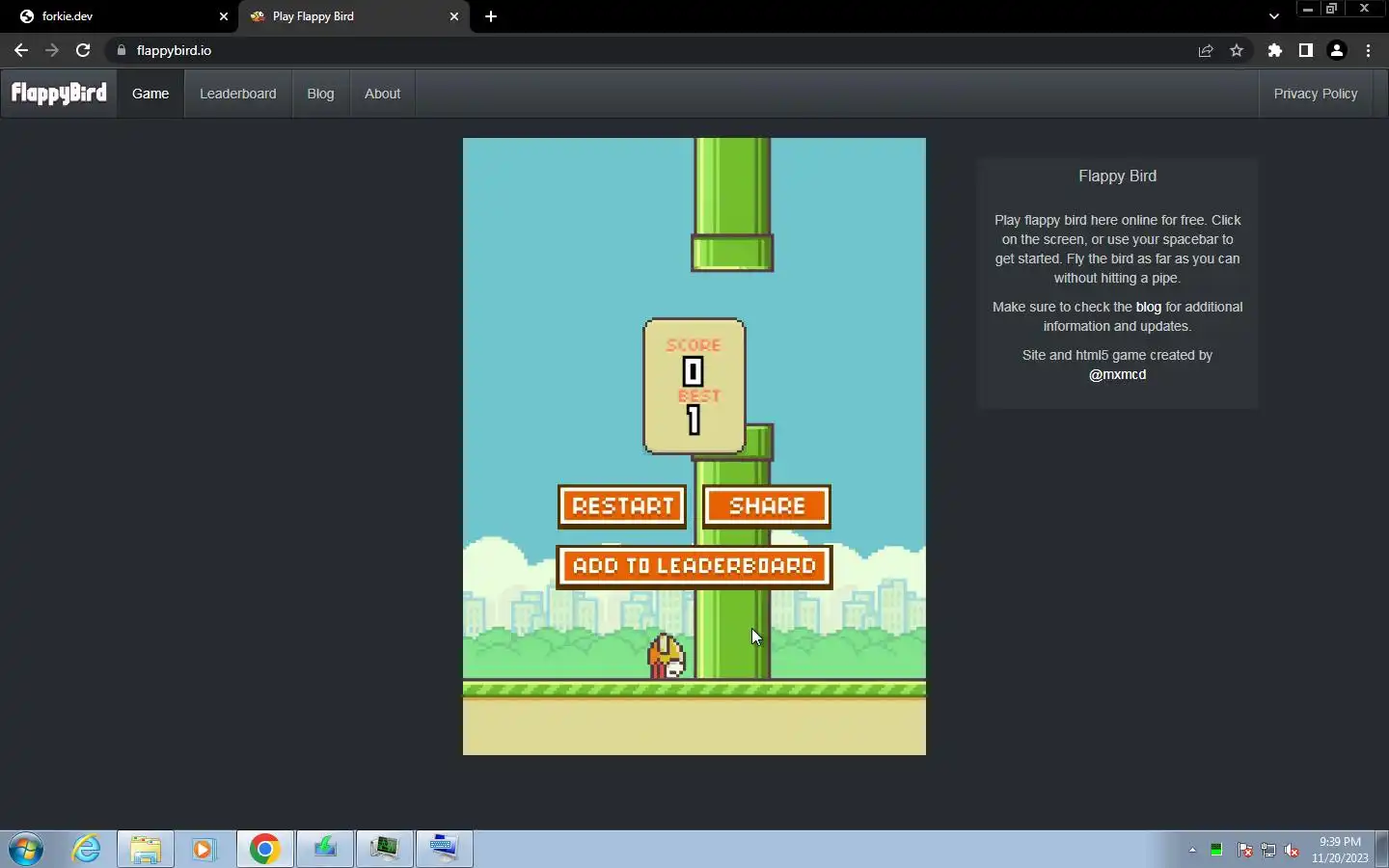The height and width of the screenshot is (868, 1389).
Task: Close the forkie.dev tab
Action: pos(224,16)
